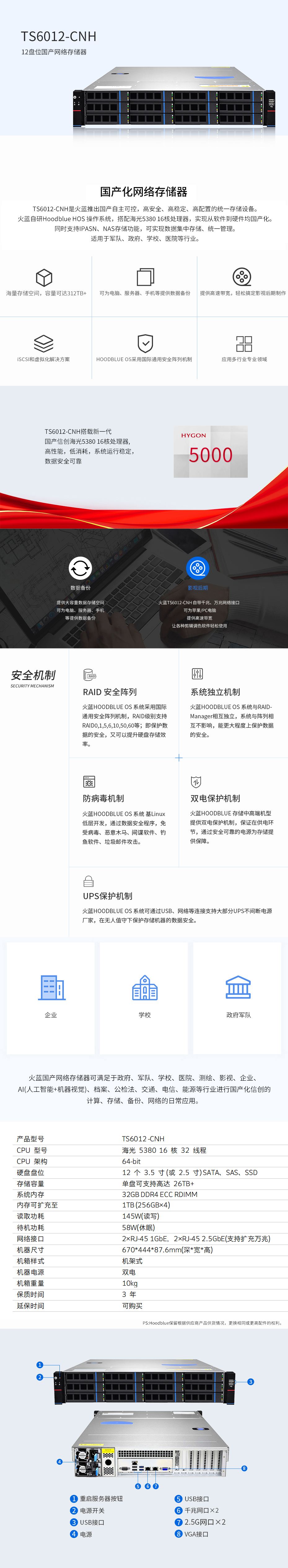Click the four-square grid icon above 应用多行业专业领域

tap(244, 343)
